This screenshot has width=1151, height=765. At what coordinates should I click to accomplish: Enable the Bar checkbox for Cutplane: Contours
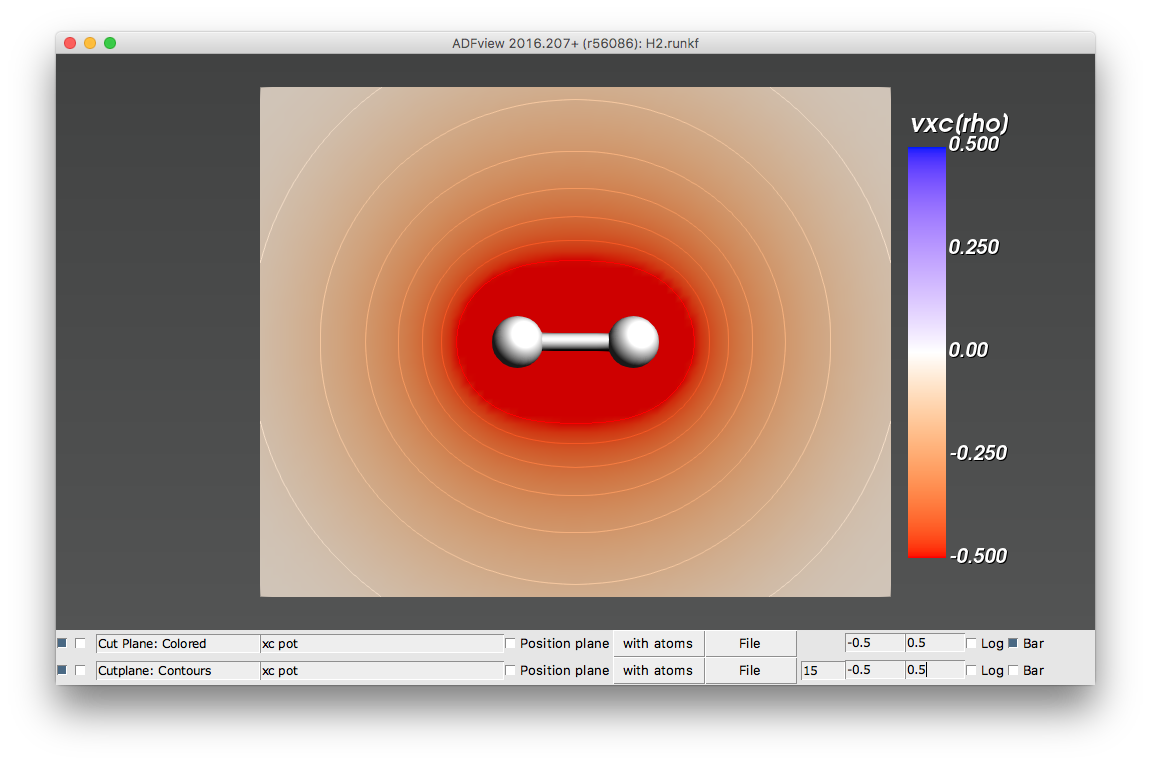click(1013, 670)
